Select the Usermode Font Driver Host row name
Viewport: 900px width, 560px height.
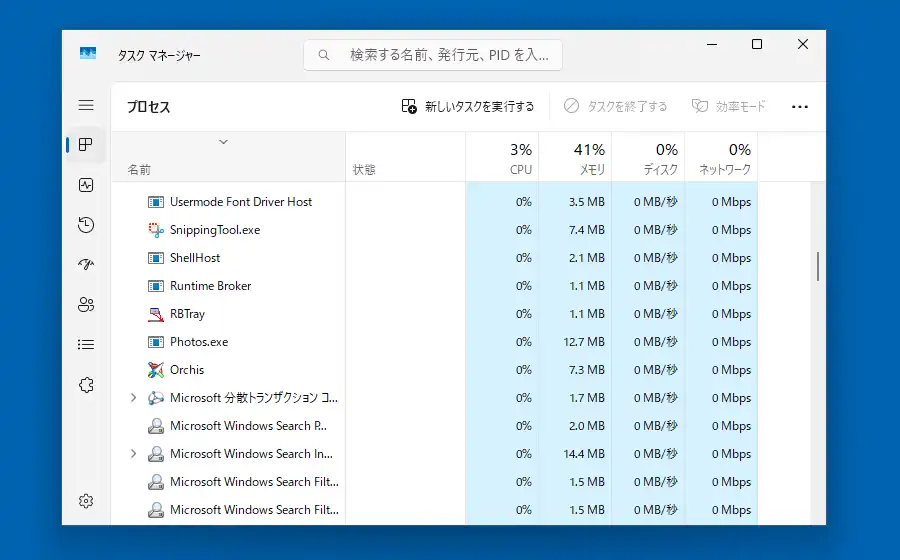click(x=241, y=202)
